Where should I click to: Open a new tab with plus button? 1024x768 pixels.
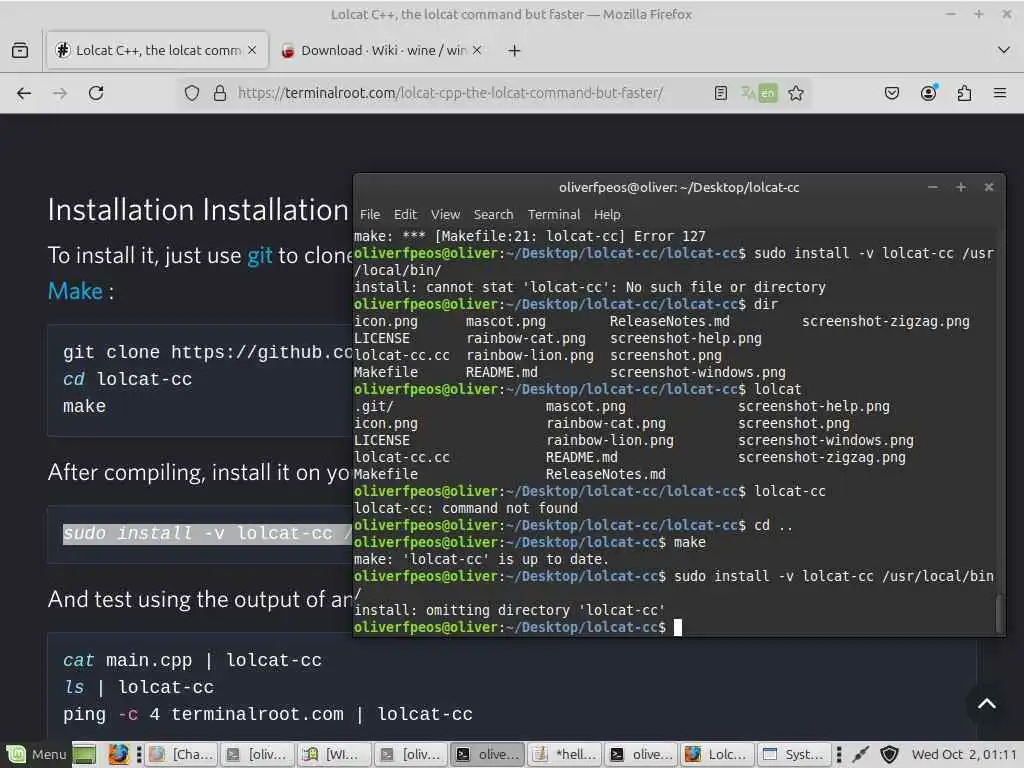tap(514, 50)
